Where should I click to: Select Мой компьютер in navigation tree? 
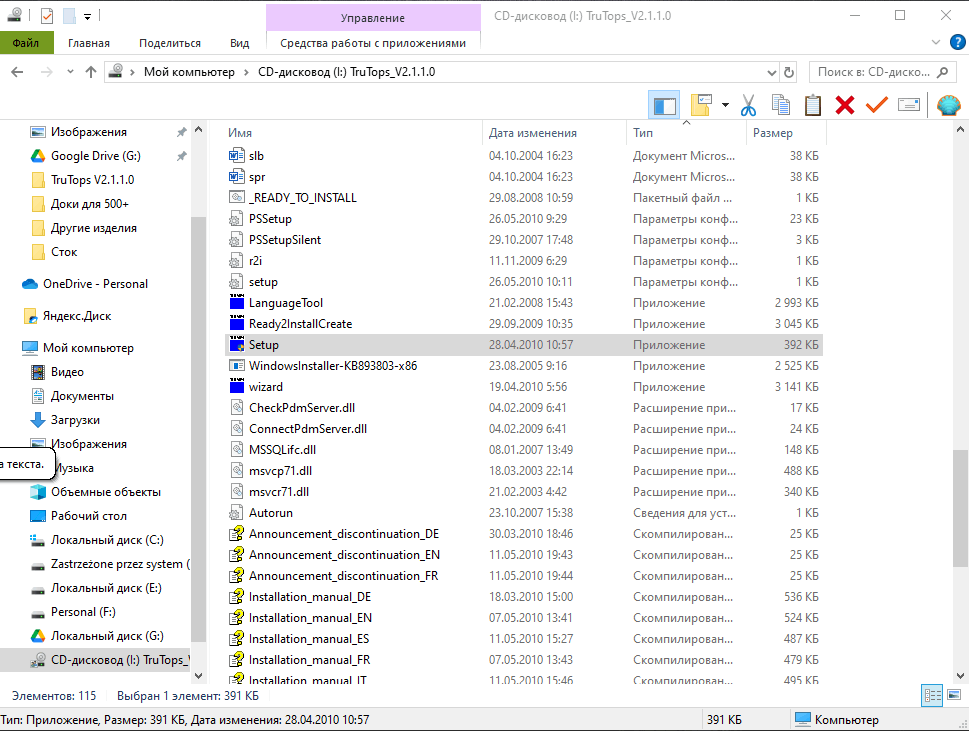[x=88, y=348]
